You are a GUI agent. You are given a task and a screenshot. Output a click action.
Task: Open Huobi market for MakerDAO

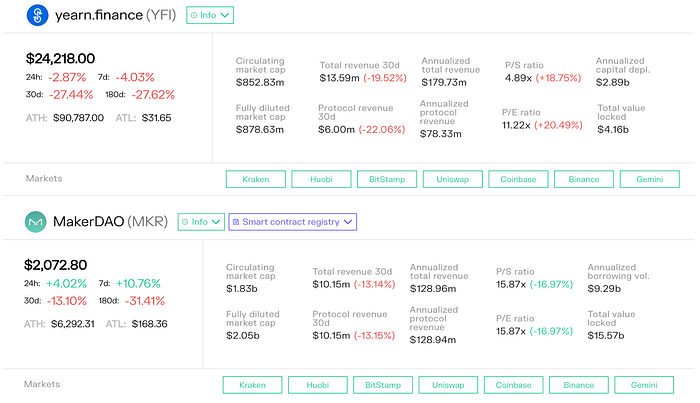click(318, 385)
